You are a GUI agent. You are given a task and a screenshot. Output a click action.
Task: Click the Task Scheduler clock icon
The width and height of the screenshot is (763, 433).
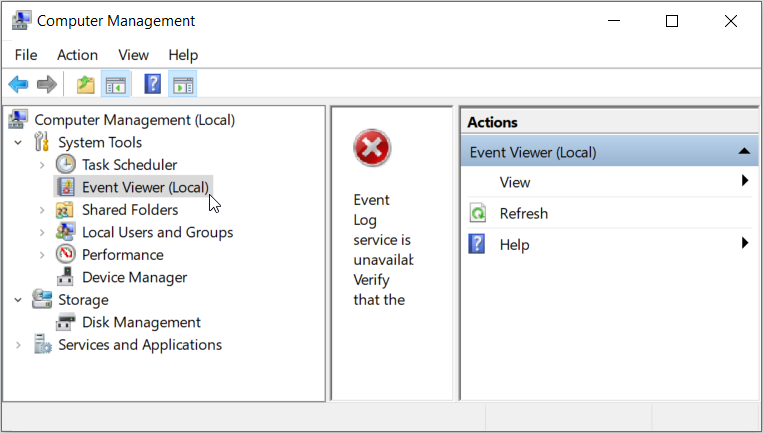65,164
